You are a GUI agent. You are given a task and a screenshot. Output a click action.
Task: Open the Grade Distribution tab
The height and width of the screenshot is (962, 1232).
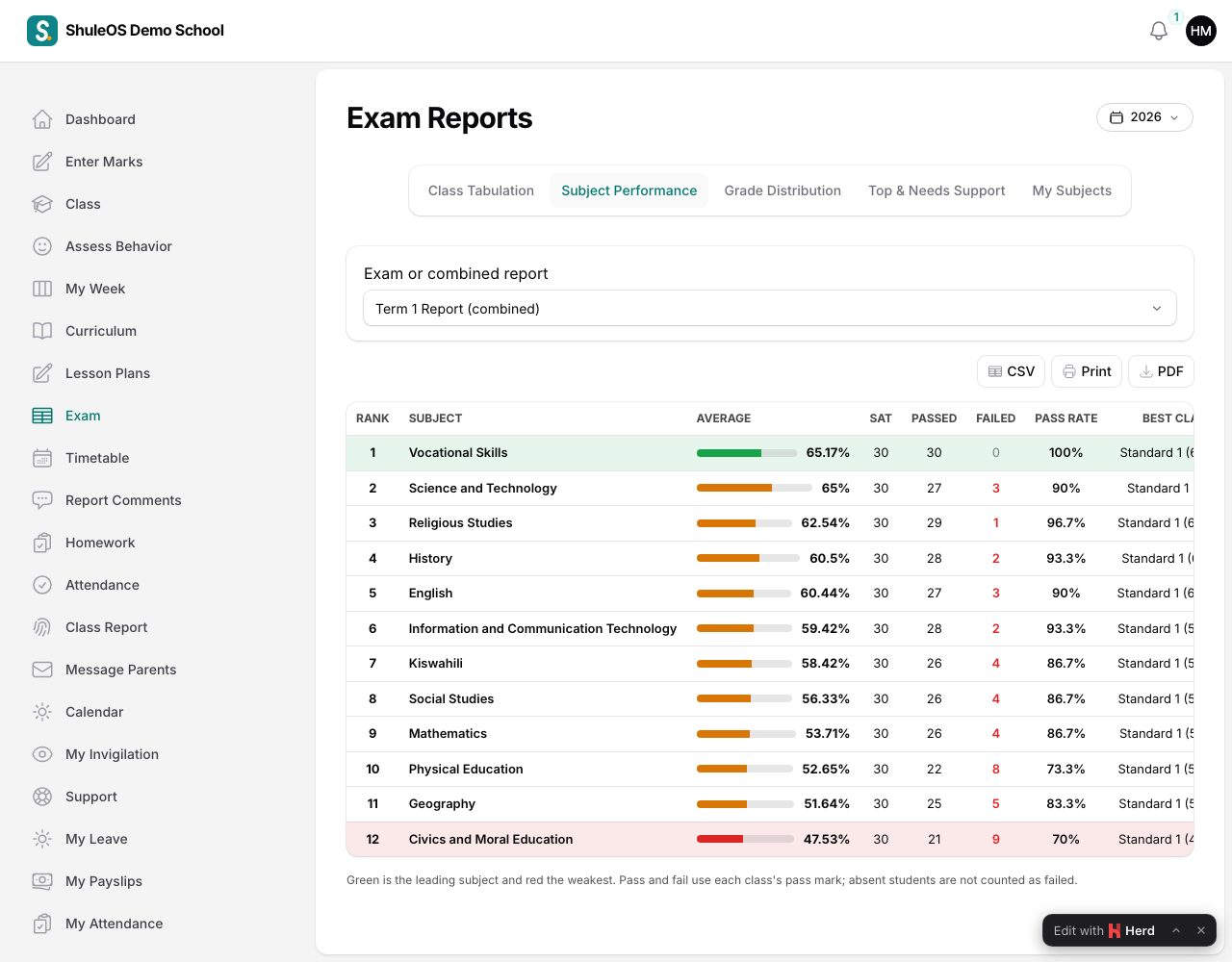pos(783,190)
